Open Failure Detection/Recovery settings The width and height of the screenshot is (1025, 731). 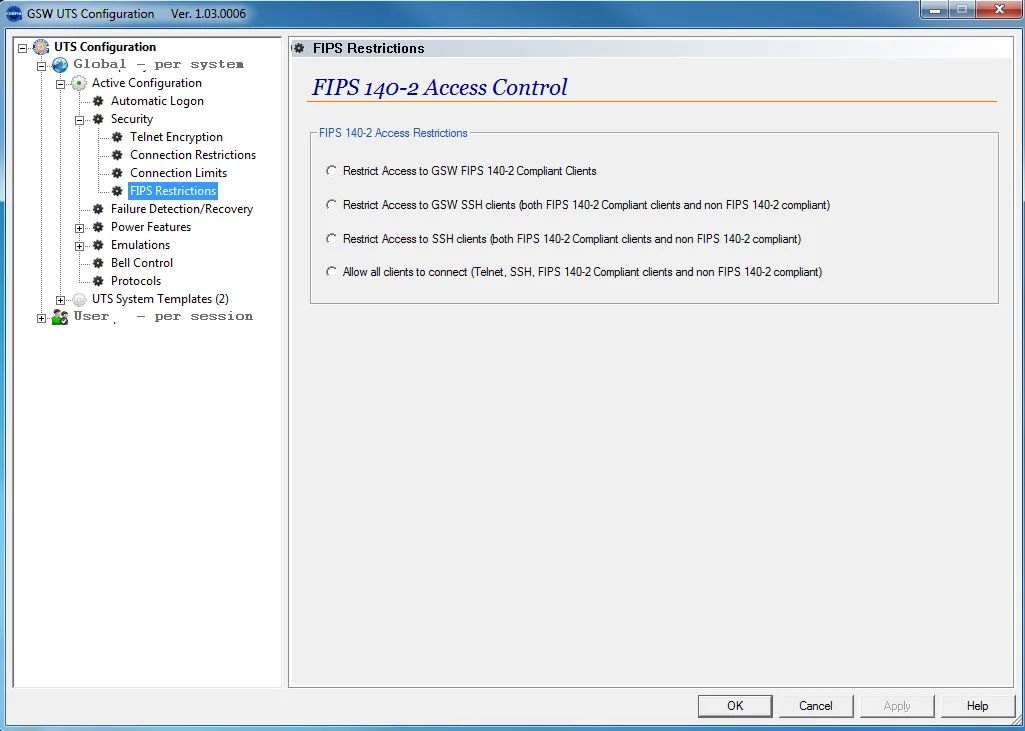tap(182, 209)
